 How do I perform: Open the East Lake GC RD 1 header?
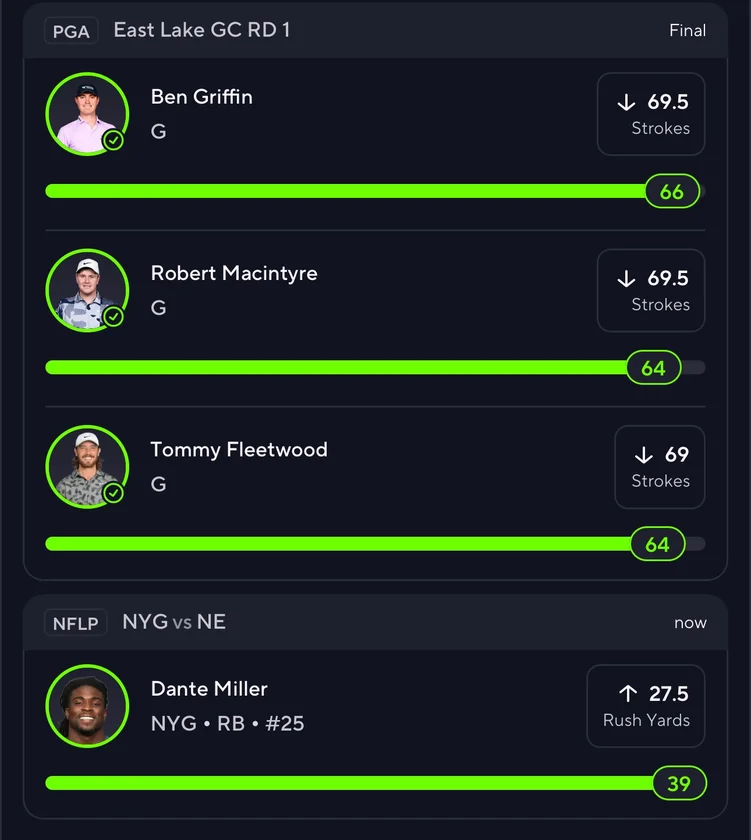[x=202, y=30]
